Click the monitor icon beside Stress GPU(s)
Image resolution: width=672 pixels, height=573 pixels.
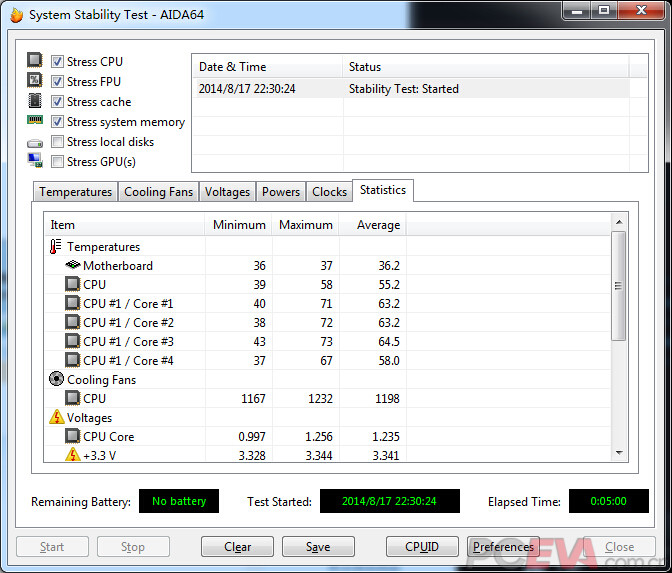point(35,160)
